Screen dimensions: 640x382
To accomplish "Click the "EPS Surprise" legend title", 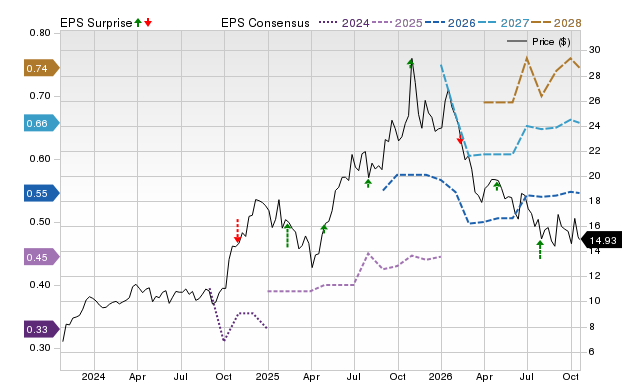I will 96,23.
